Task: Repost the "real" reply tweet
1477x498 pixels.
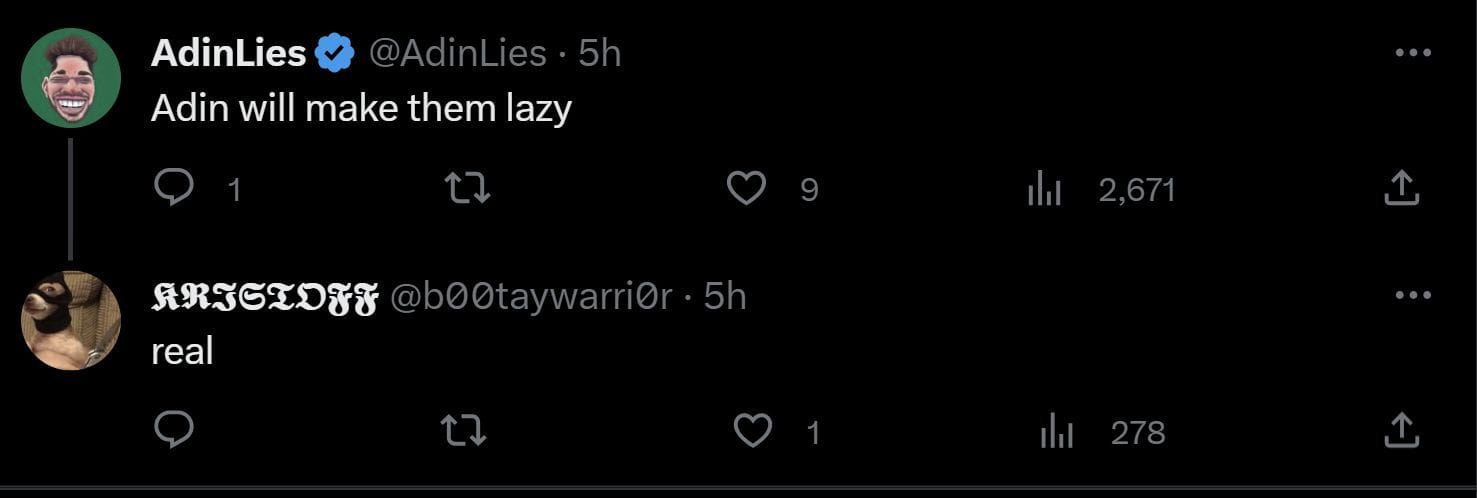Action: click(464, 431)
